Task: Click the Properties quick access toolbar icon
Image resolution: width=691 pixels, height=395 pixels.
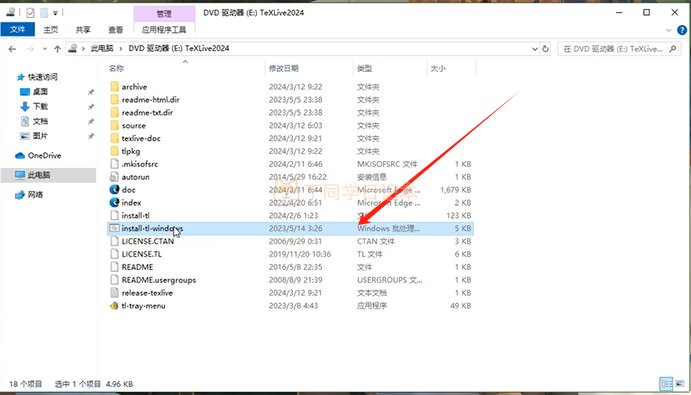Action: tap(30, 13)
